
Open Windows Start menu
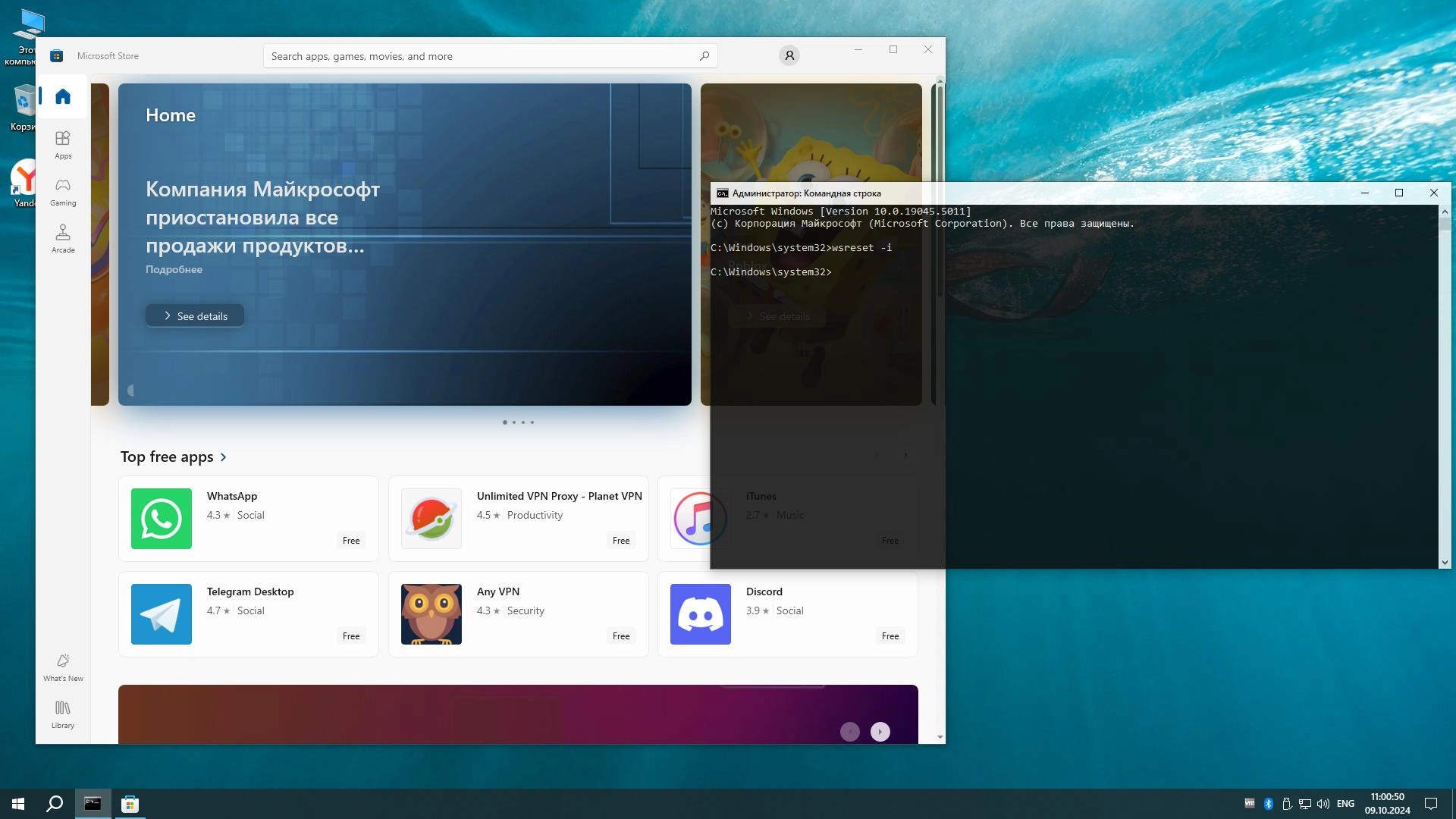[18, 804]
